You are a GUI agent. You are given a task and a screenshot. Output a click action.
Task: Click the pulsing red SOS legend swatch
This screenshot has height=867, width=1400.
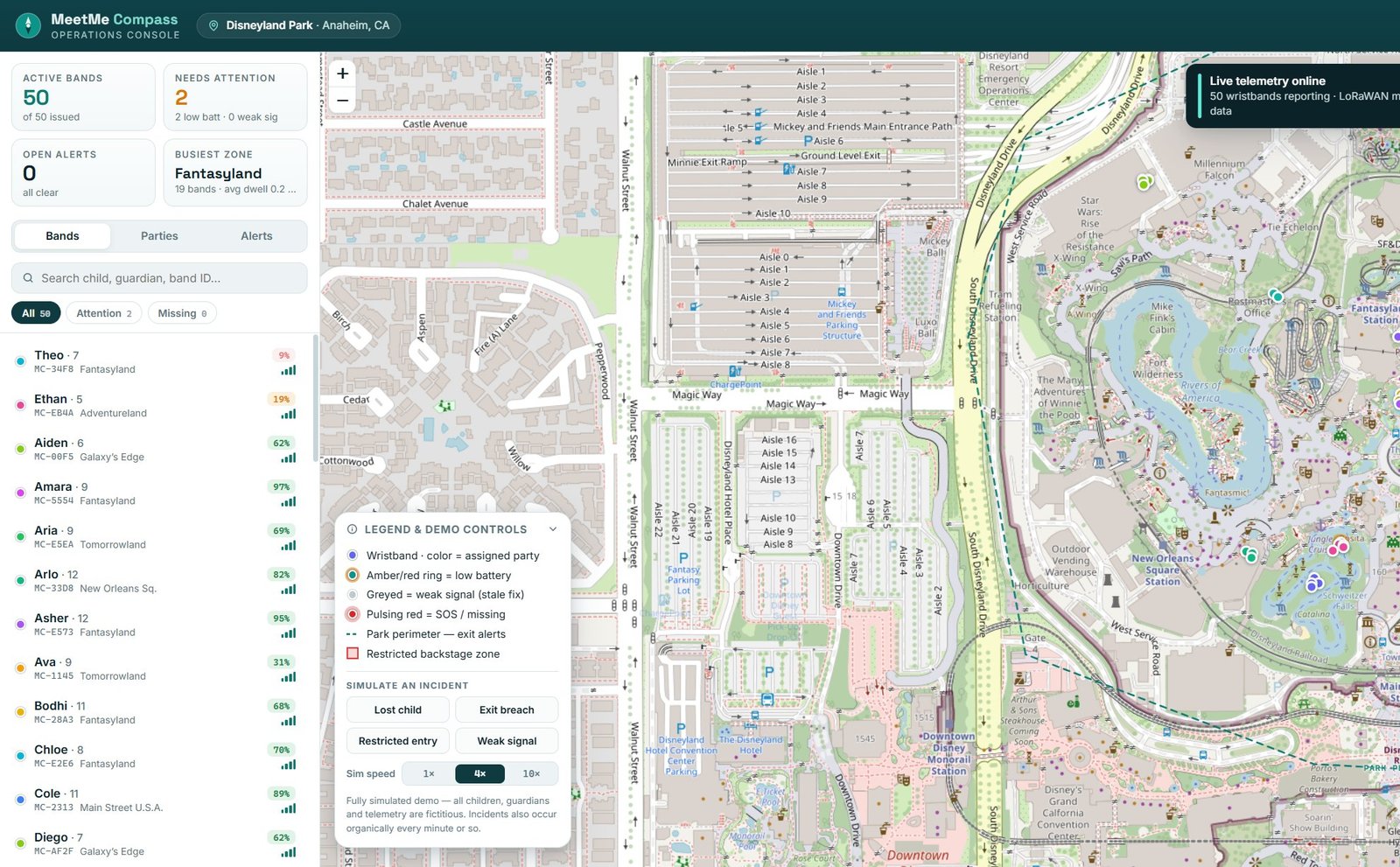pos(353,614)
